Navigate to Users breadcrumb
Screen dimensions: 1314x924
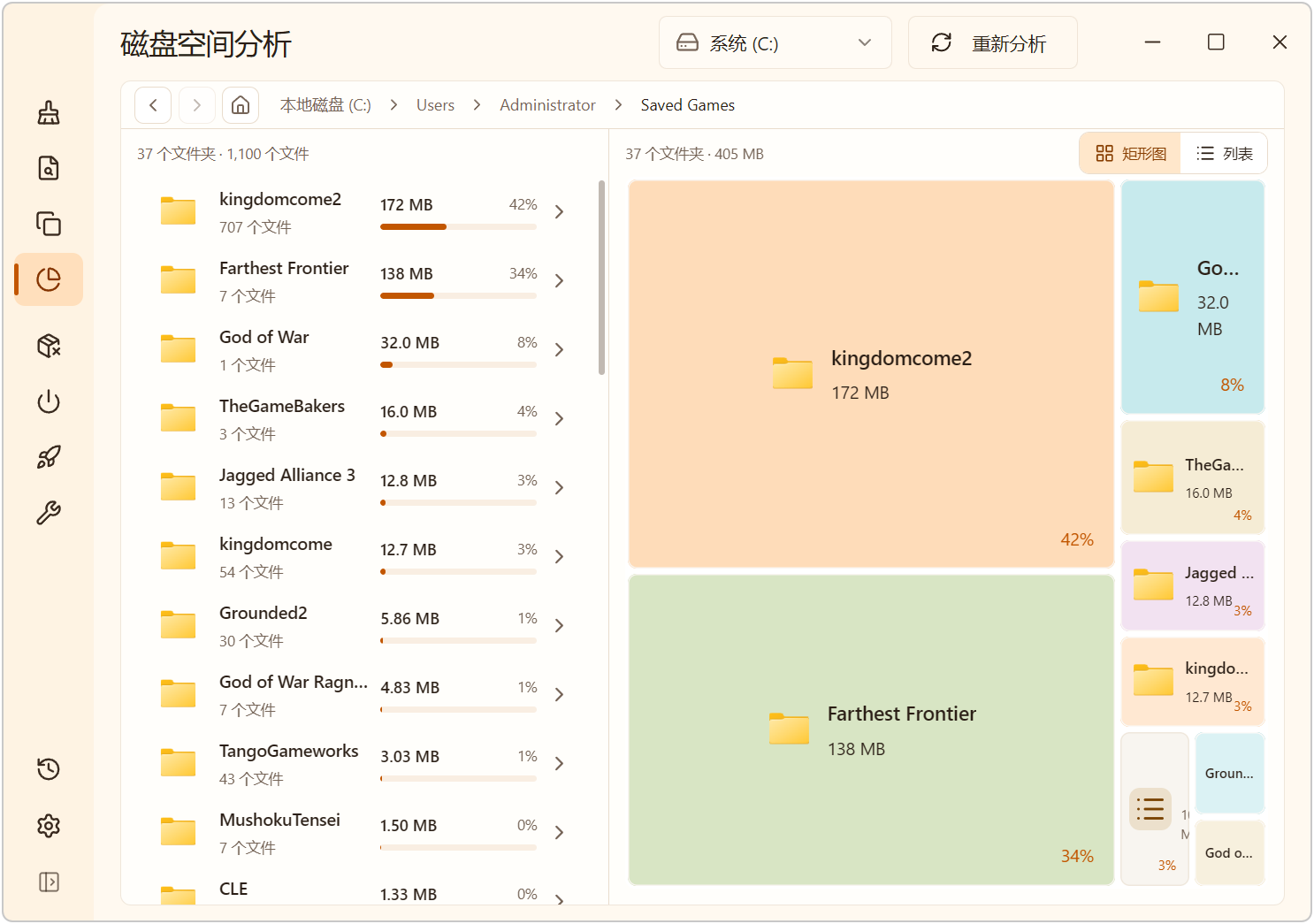(x=435, y=105)
